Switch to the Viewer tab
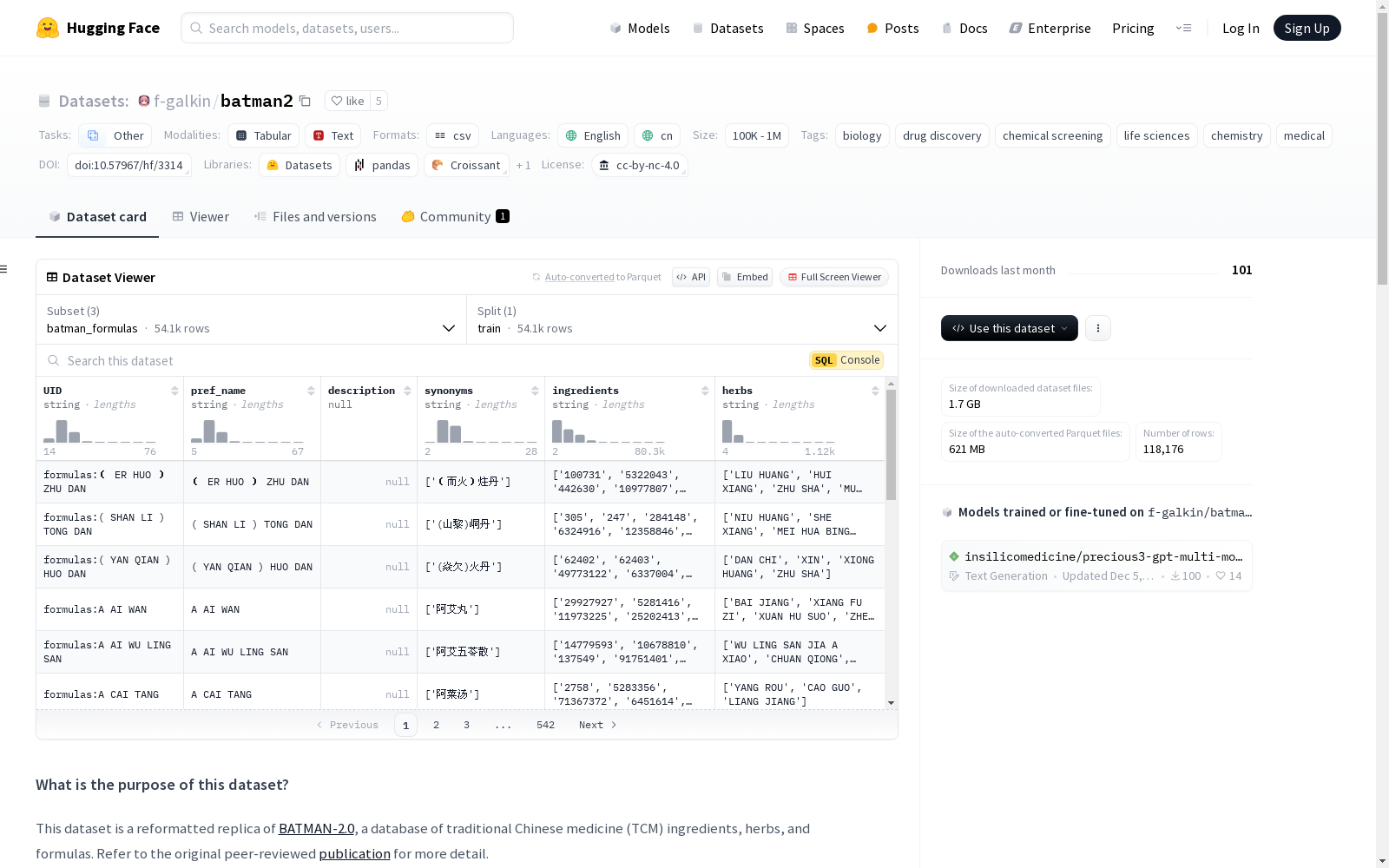 pyautogui.click(x=201, y=217)
